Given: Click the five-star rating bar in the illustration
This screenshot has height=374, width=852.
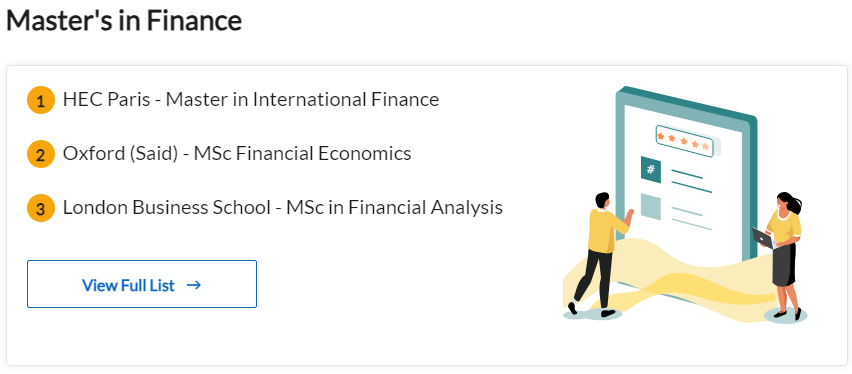Looking at the screenshot, I should click(x=684, y=141).
